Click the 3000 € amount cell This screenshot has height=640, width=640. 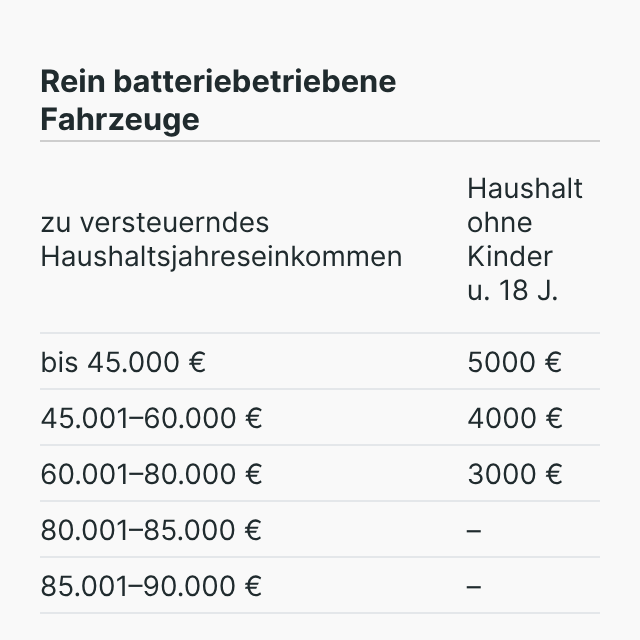pyautogui.click(x=515, y=474)
